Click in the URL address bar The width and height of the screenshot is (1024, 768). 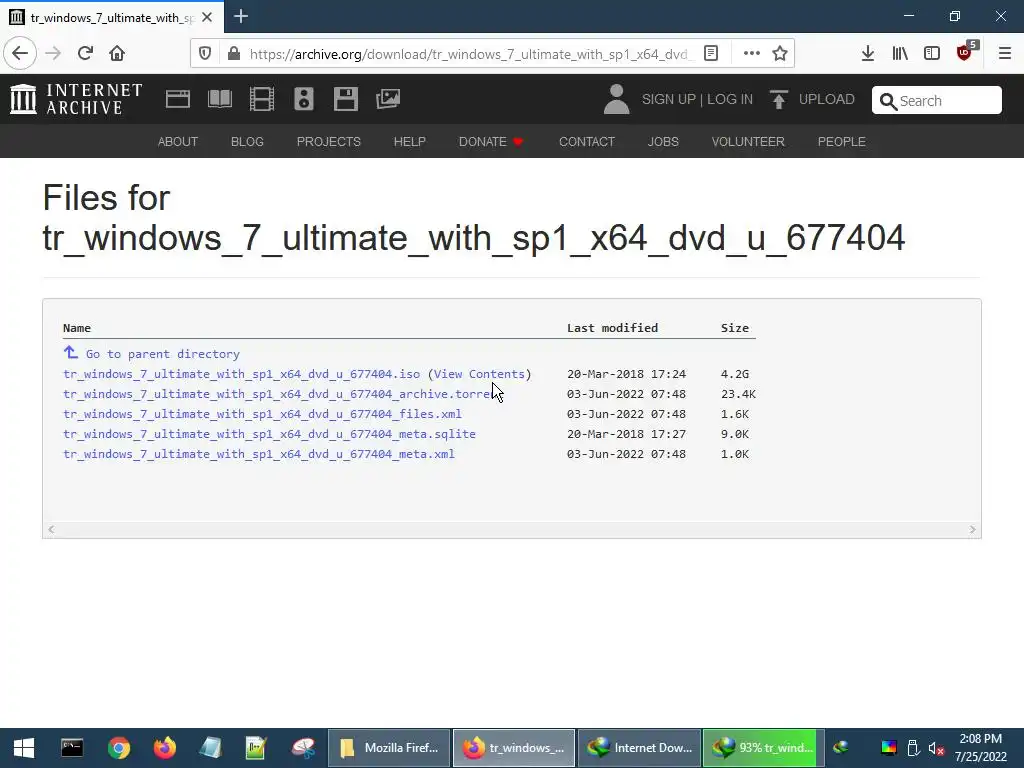[468, 54]
